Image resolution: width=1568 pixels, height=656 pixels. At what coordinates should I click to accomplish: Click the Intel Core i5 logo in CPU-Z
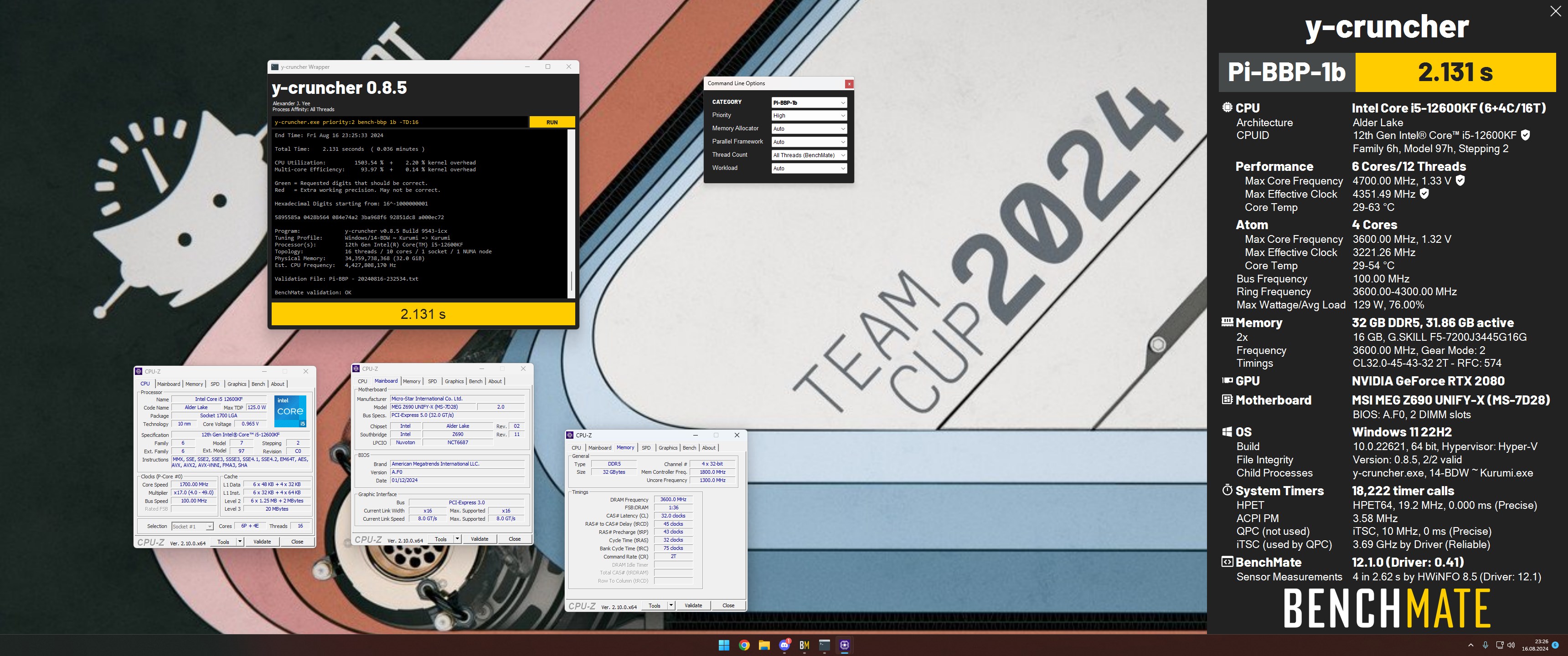coord(290,411)
